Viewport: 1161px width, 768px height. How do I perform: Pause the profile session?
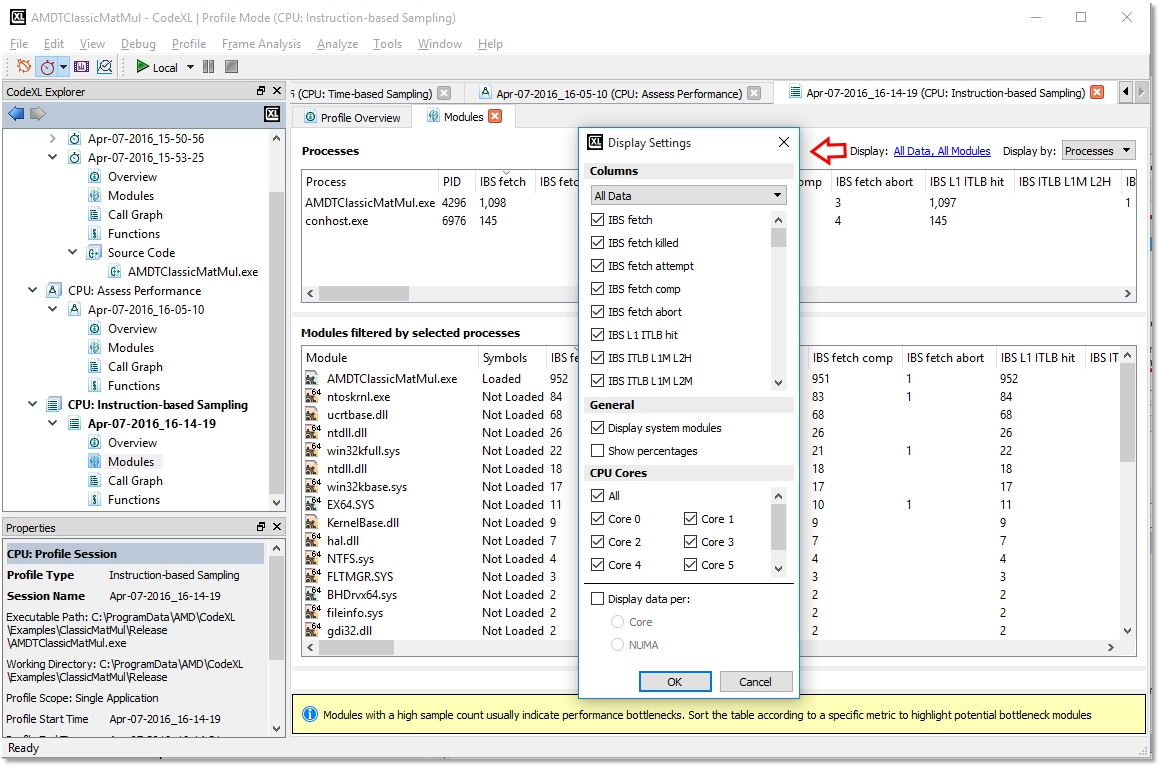click(x=209, y=67)
